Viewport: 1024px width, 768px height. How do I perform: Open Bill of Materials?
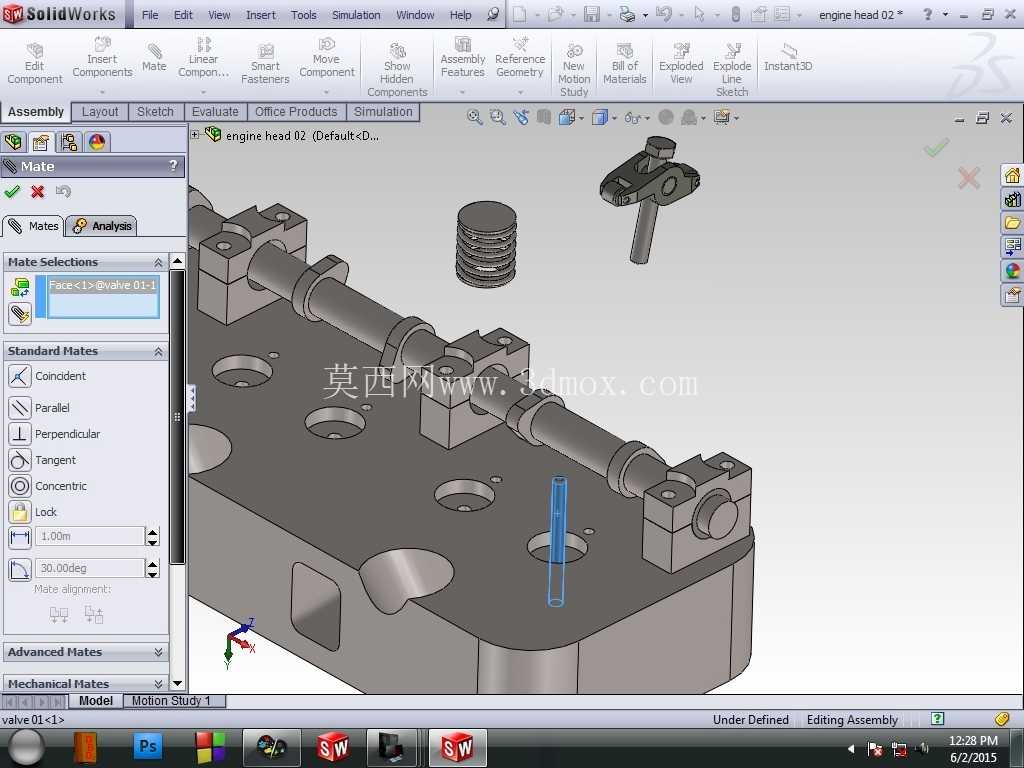pyautogui.click(x=624, y=64)
